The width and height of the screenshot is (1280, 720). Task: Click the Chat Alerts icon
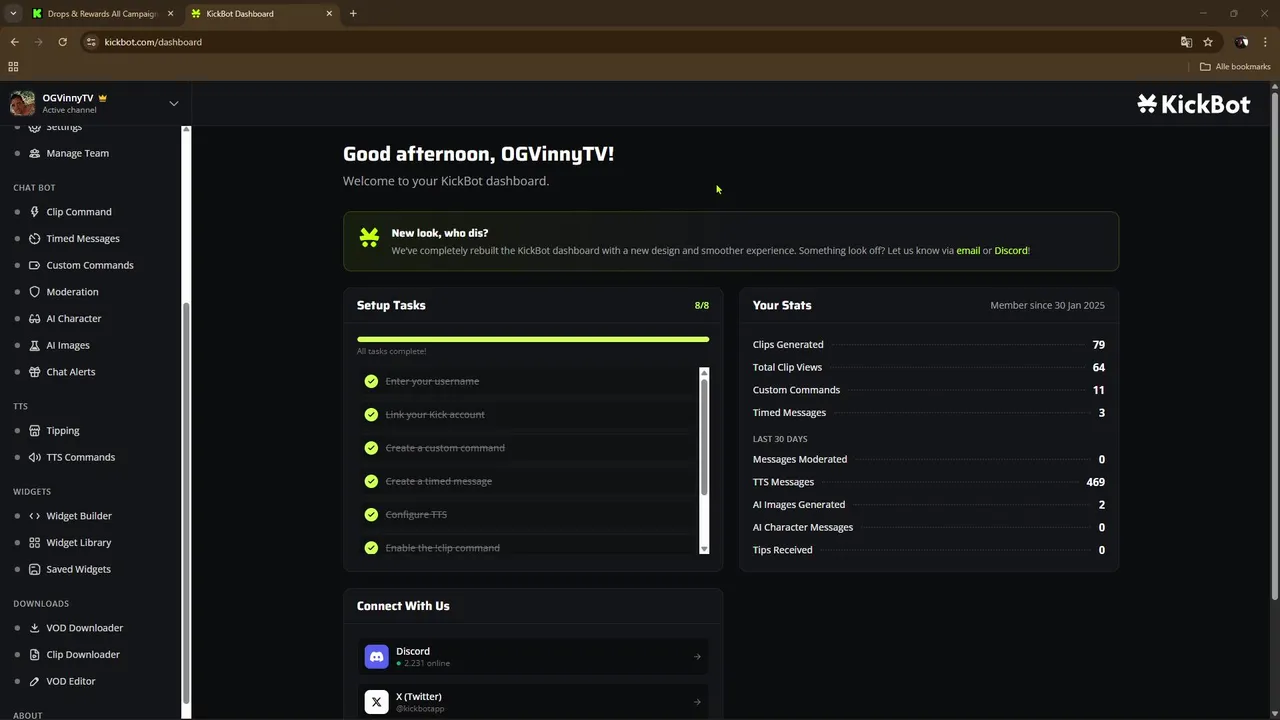pos(35,372)
